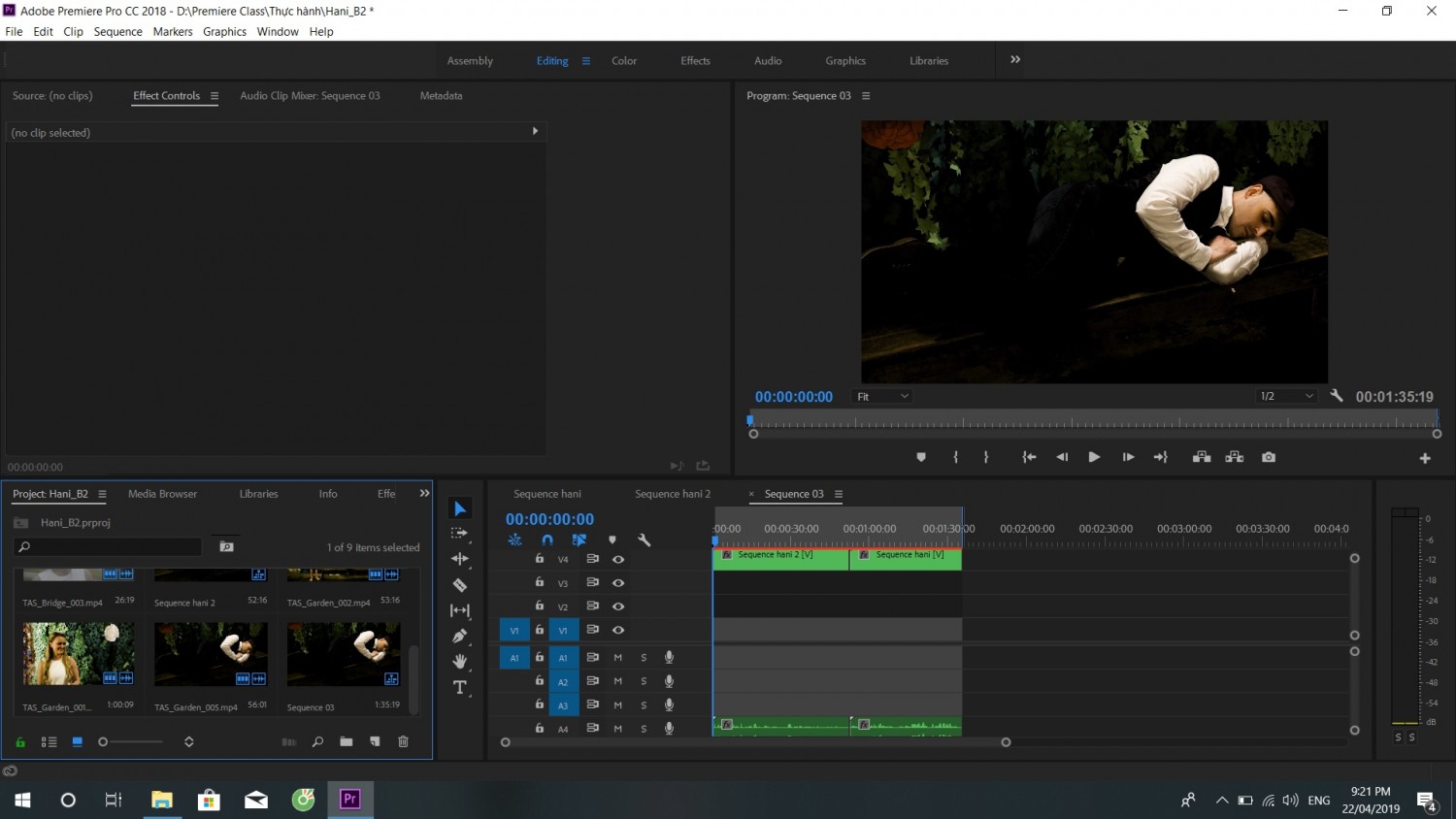1456x819 pixels.
Task: Open the 1/2 playback resolution dropdown
Action: click(x=1286, y=396)
